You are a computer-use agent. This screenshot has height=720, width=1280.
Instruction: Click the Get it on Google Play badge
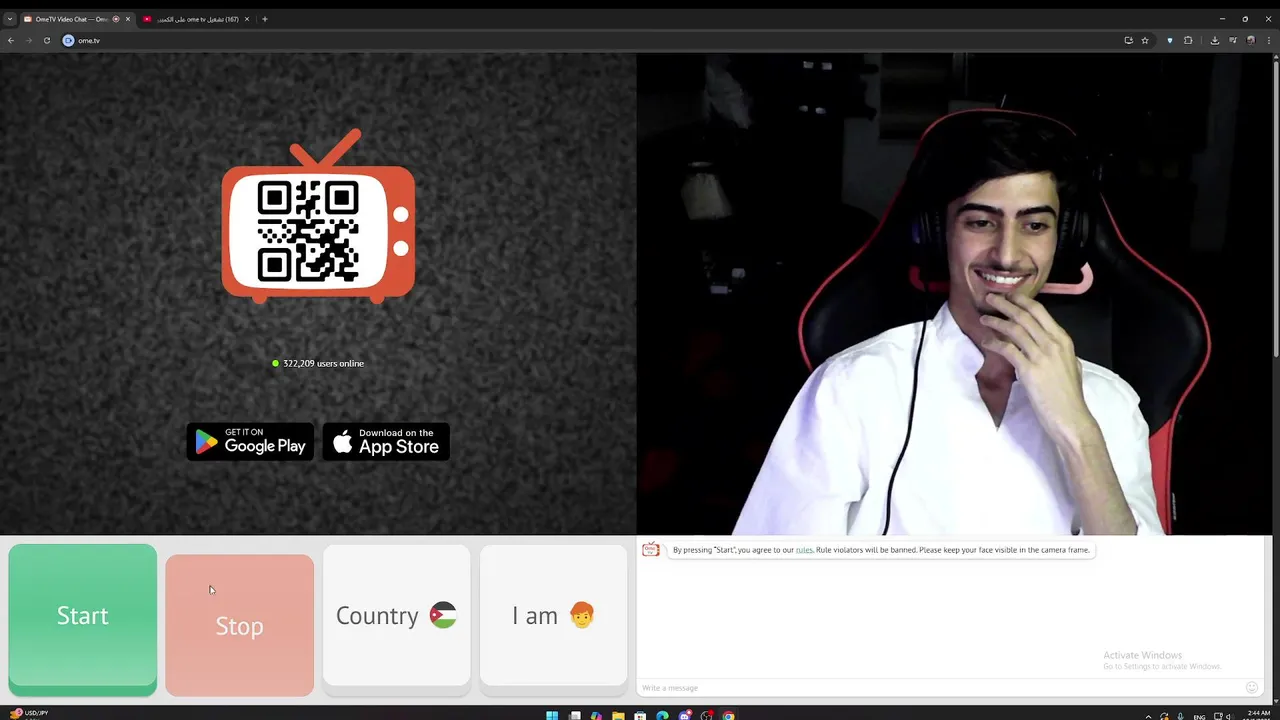[250, 442]
